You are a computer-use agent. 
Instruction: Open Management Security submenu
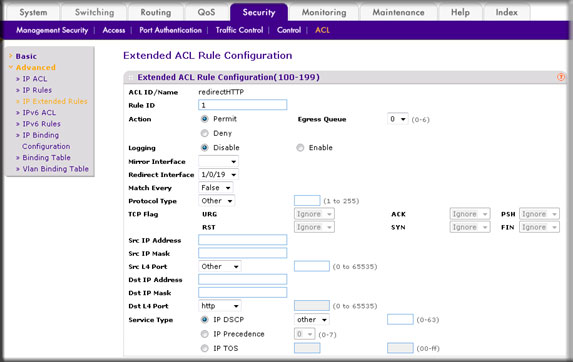(52, 30)
